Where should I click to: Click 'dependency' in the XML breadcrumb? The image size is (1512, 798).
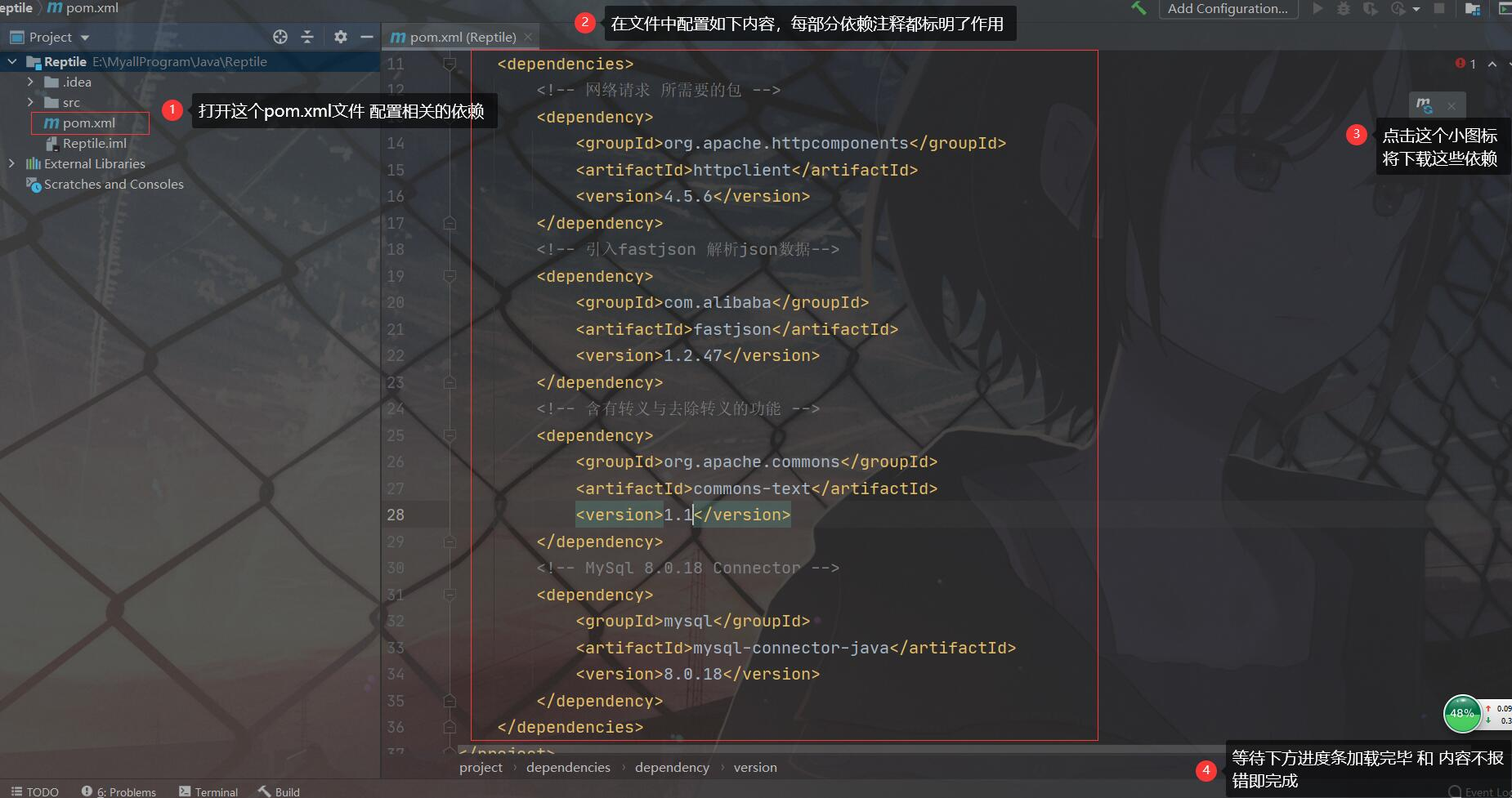click(672, 768)
